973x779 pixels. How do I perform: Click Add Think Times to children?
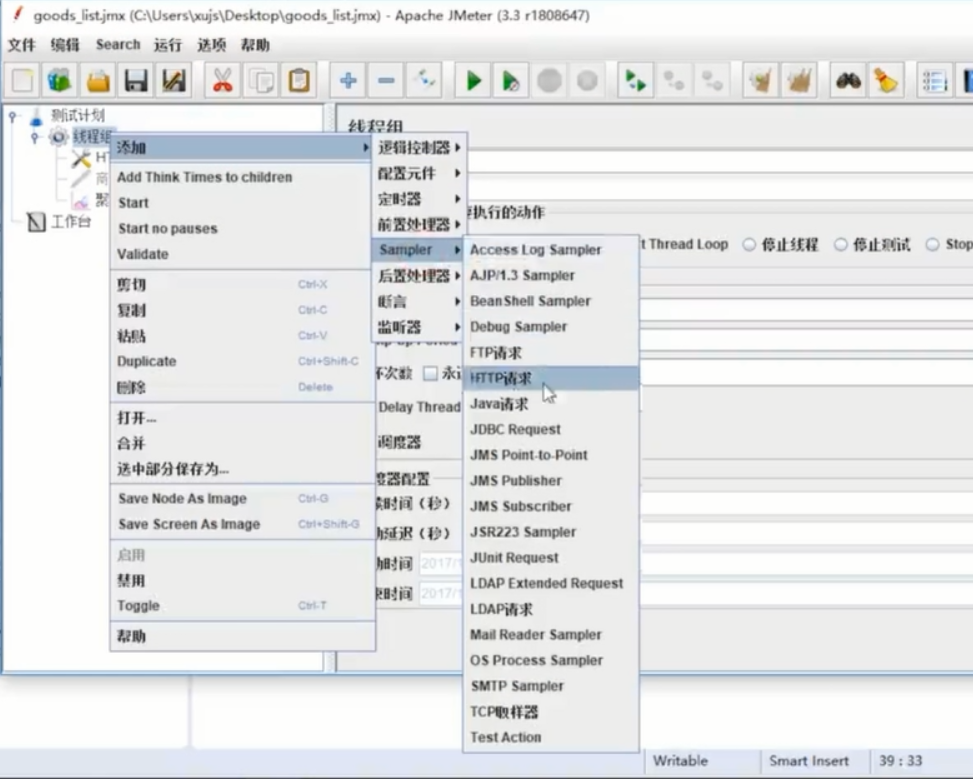205,177
